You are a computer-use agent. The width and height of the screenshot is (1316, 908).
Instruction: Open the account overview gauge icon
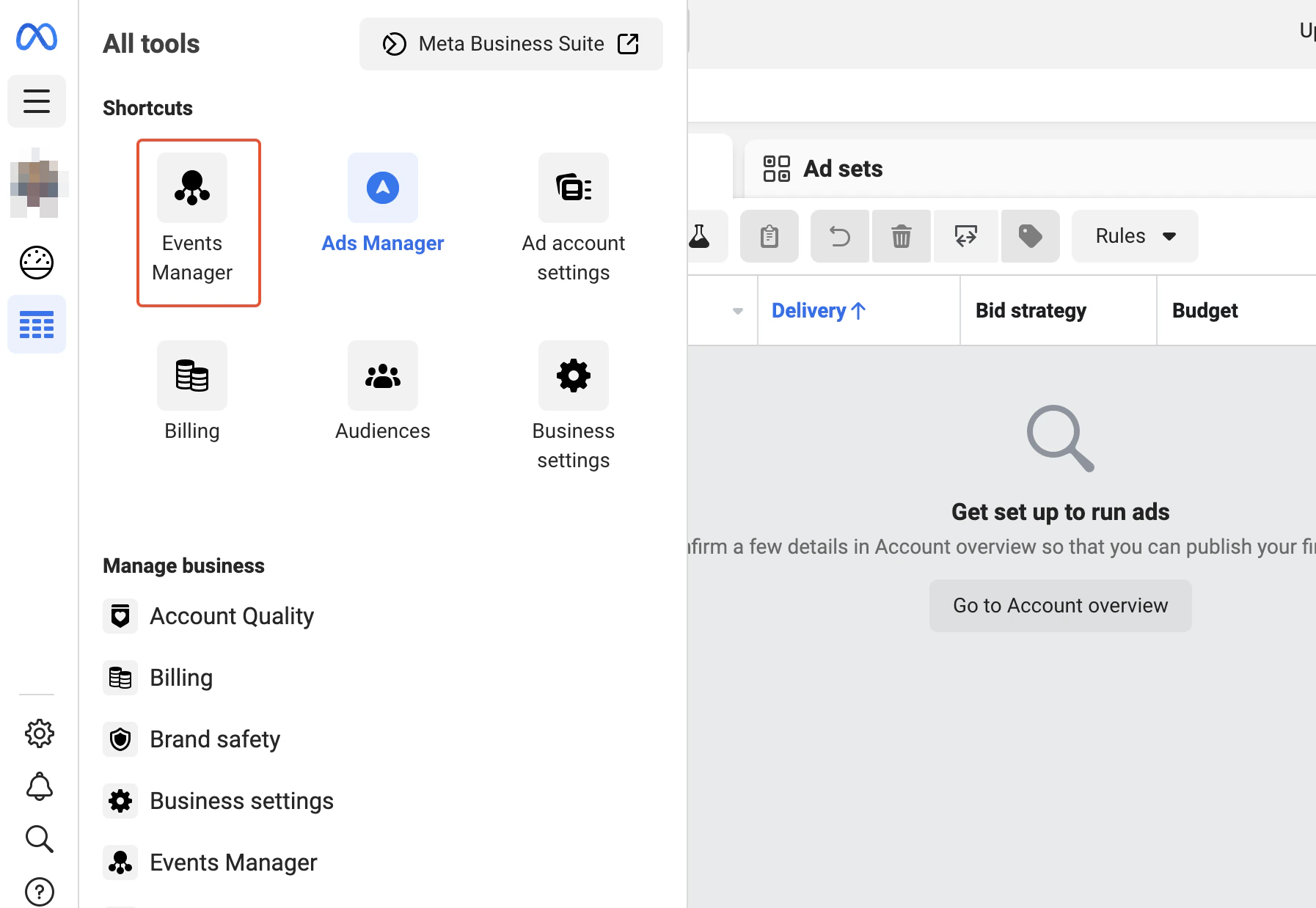37,263
